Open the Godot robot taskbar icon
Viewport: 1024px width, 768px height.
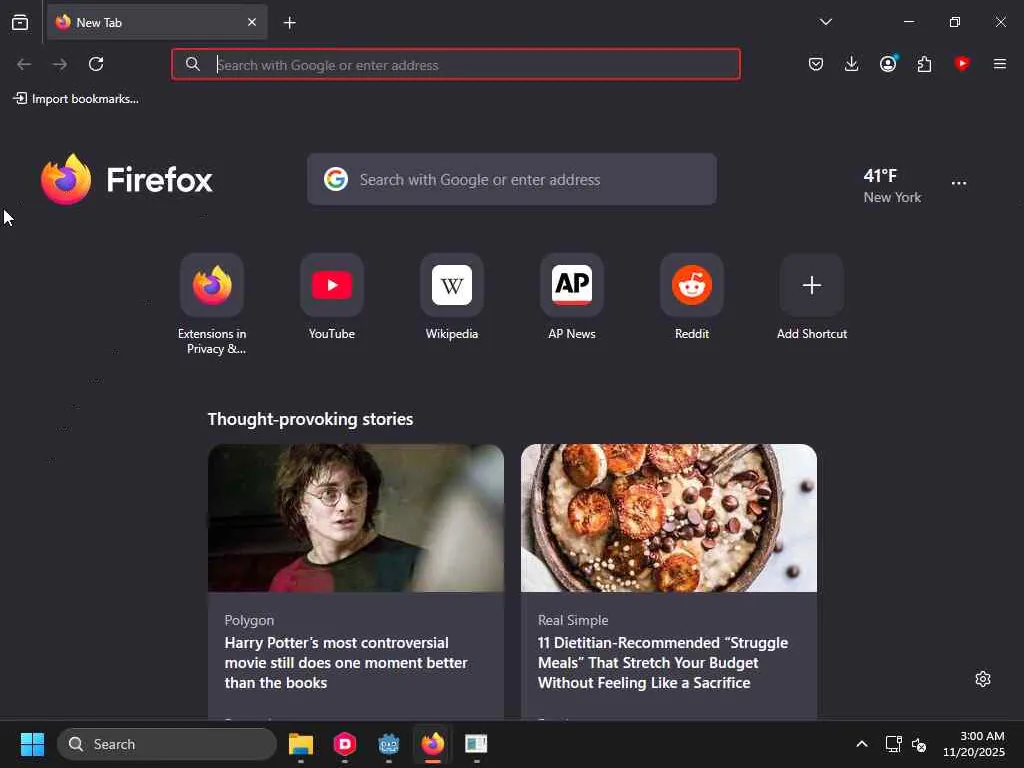389,744
